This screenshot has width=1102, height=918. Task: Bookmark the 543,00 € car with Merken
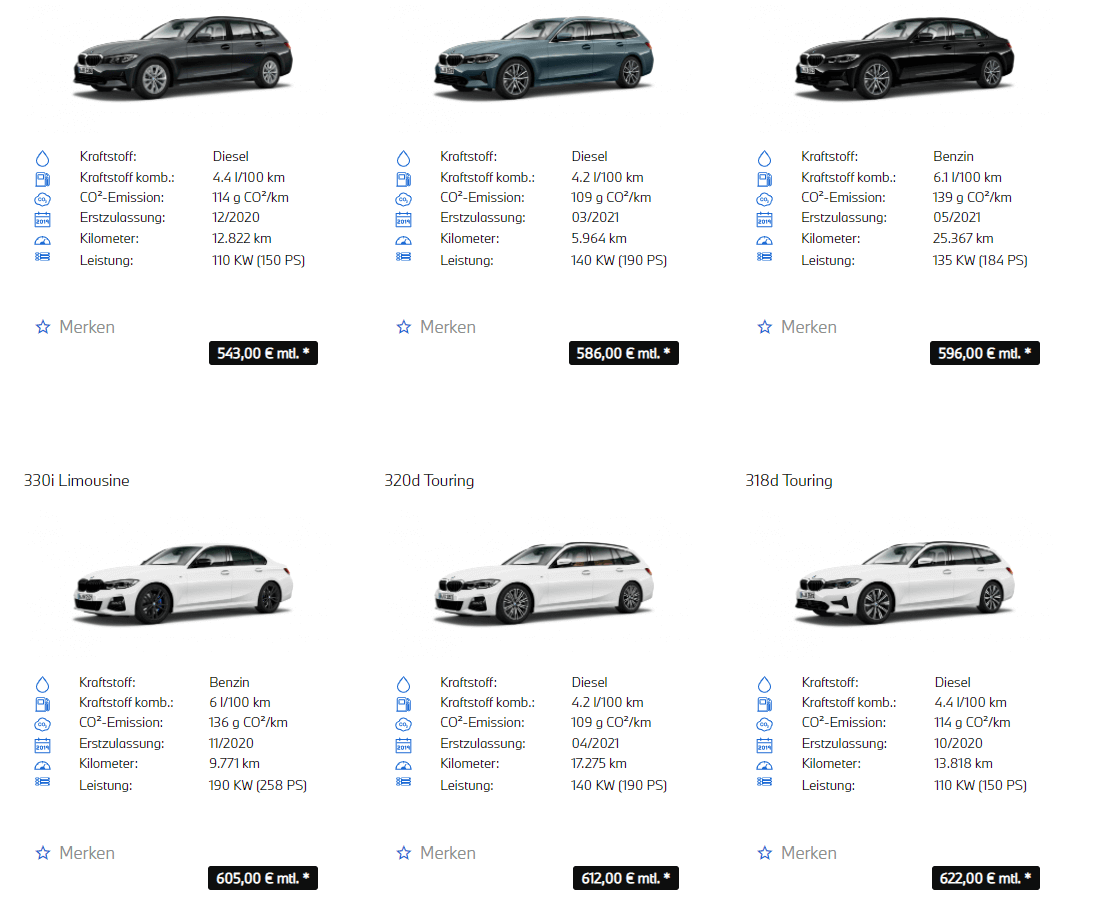point(75,327)
